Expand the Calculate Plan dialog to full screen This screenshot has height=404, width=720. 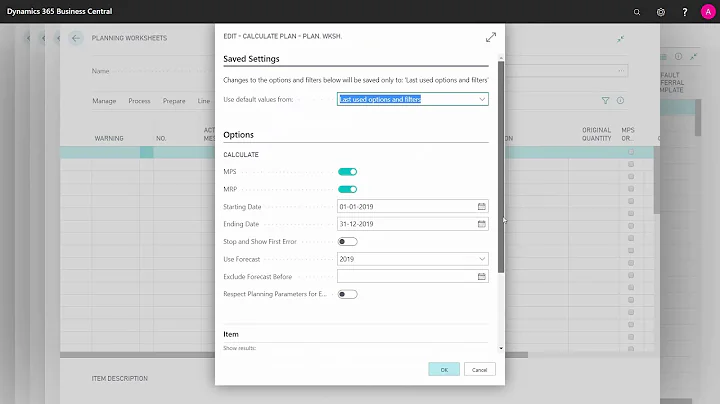pyautogui.click(x=491, y=37)
